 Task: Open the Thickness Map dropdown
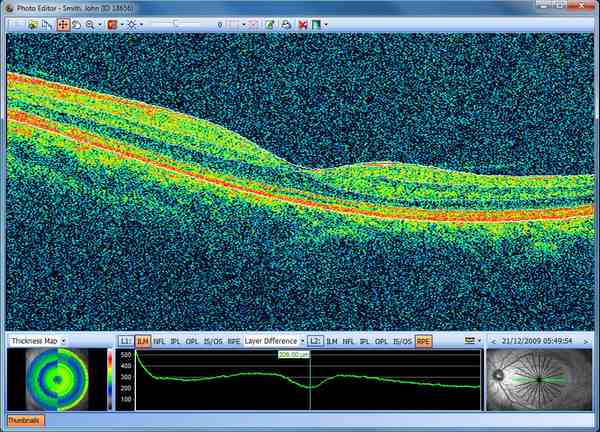click(64, 341)
